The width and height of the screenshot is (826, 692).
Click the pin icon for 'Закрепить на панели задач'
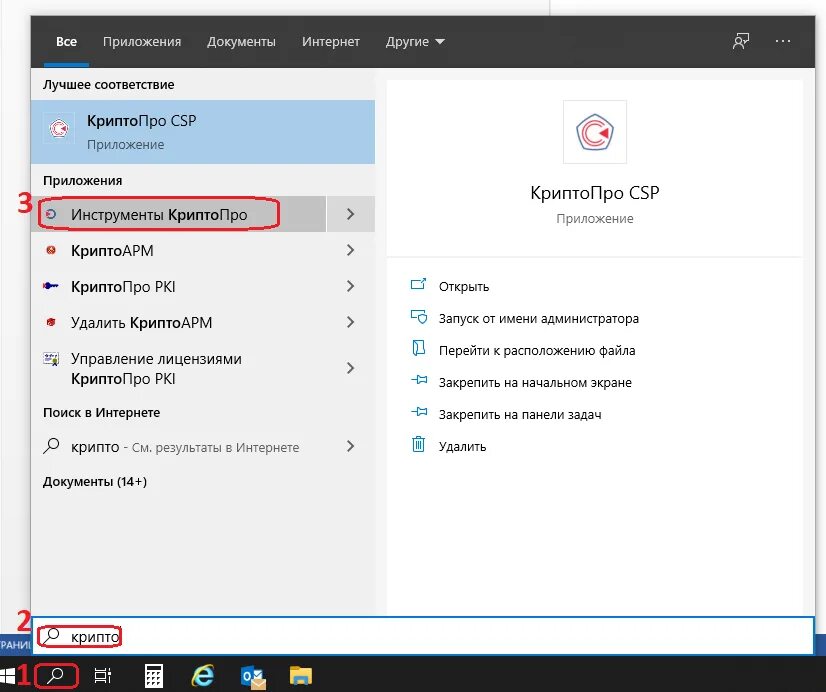tap(419, 412)
